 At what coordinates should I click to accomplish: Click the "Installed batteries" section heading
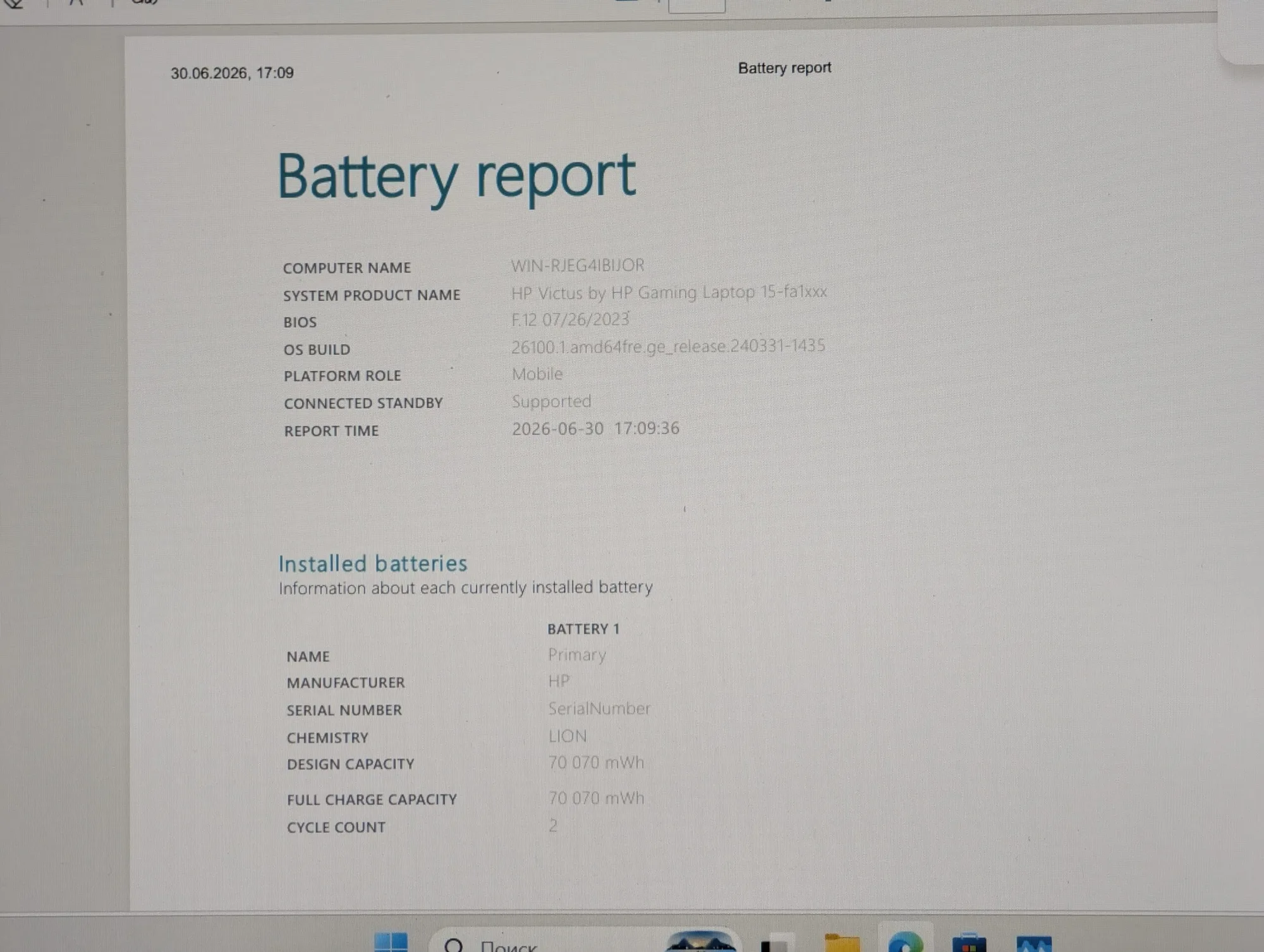[x=373, y=563]
